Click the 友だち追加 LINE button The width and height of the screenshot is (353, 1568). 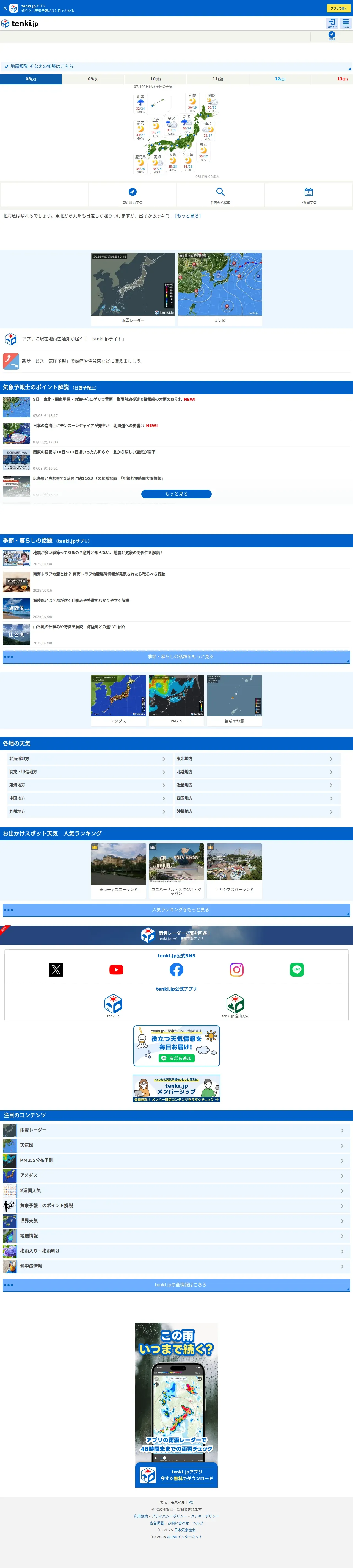[x=176, y=1059]
